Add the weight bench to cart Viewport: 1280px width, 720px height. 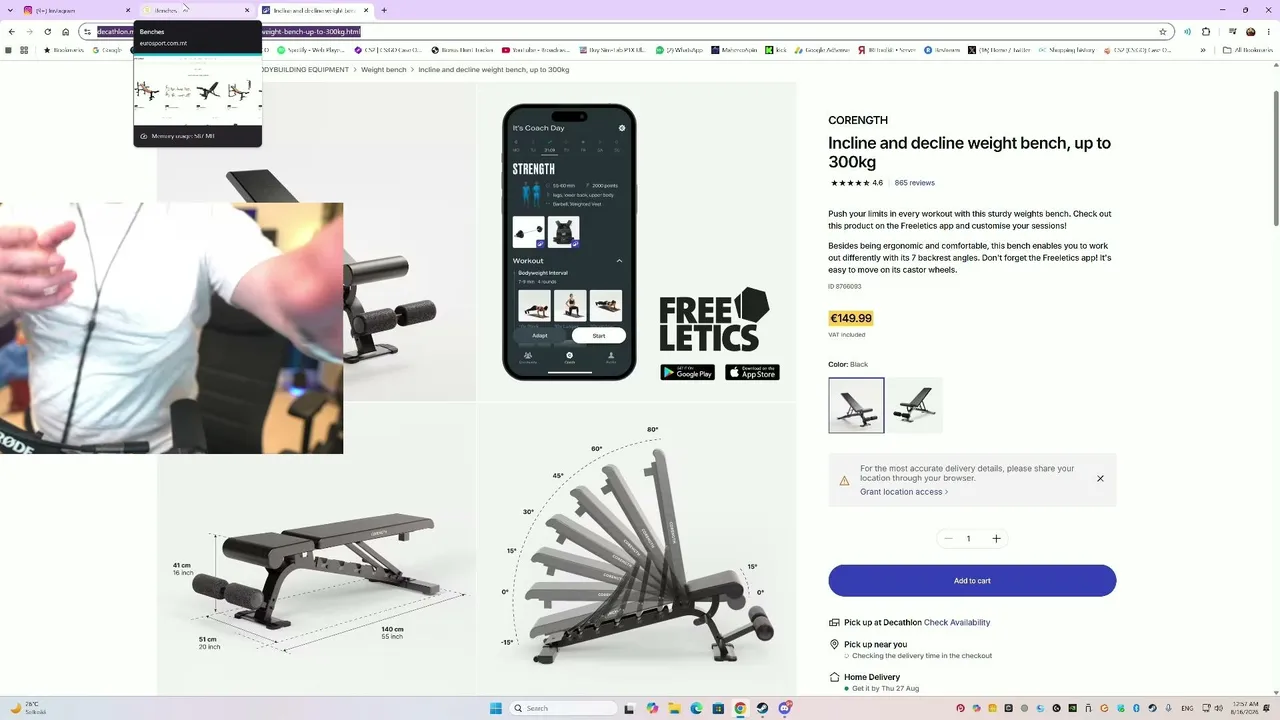click(972, 581)
